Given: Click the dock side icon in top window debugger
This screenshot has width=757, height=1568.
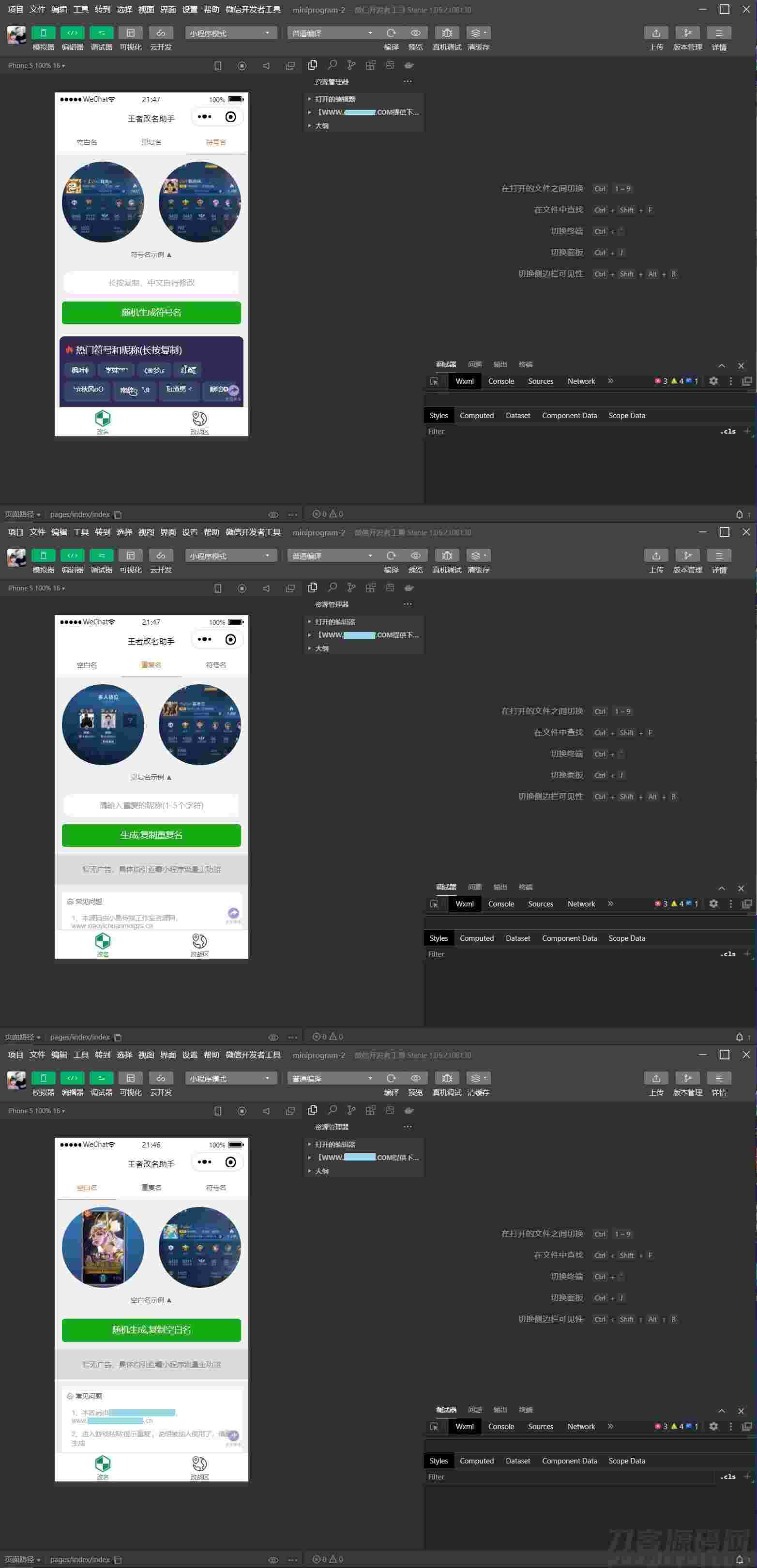Looking at the screenshot, I should pos(747,381).
